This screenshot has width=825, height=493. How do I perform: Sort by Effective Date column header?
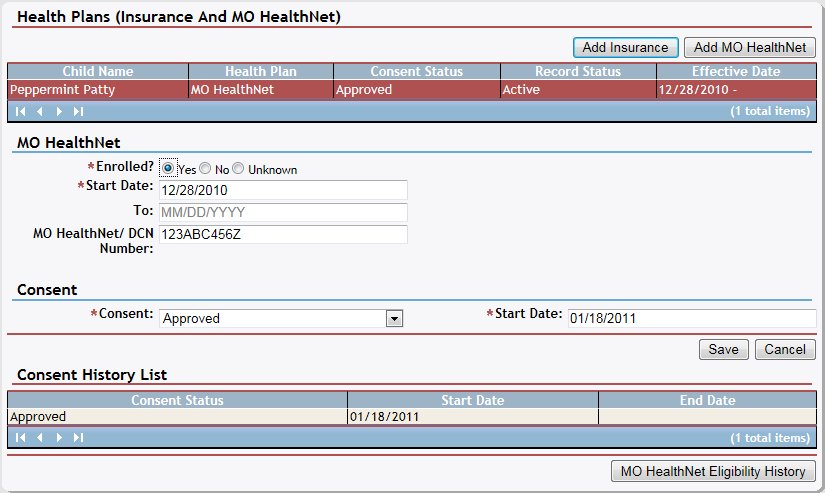coord(735,71)
